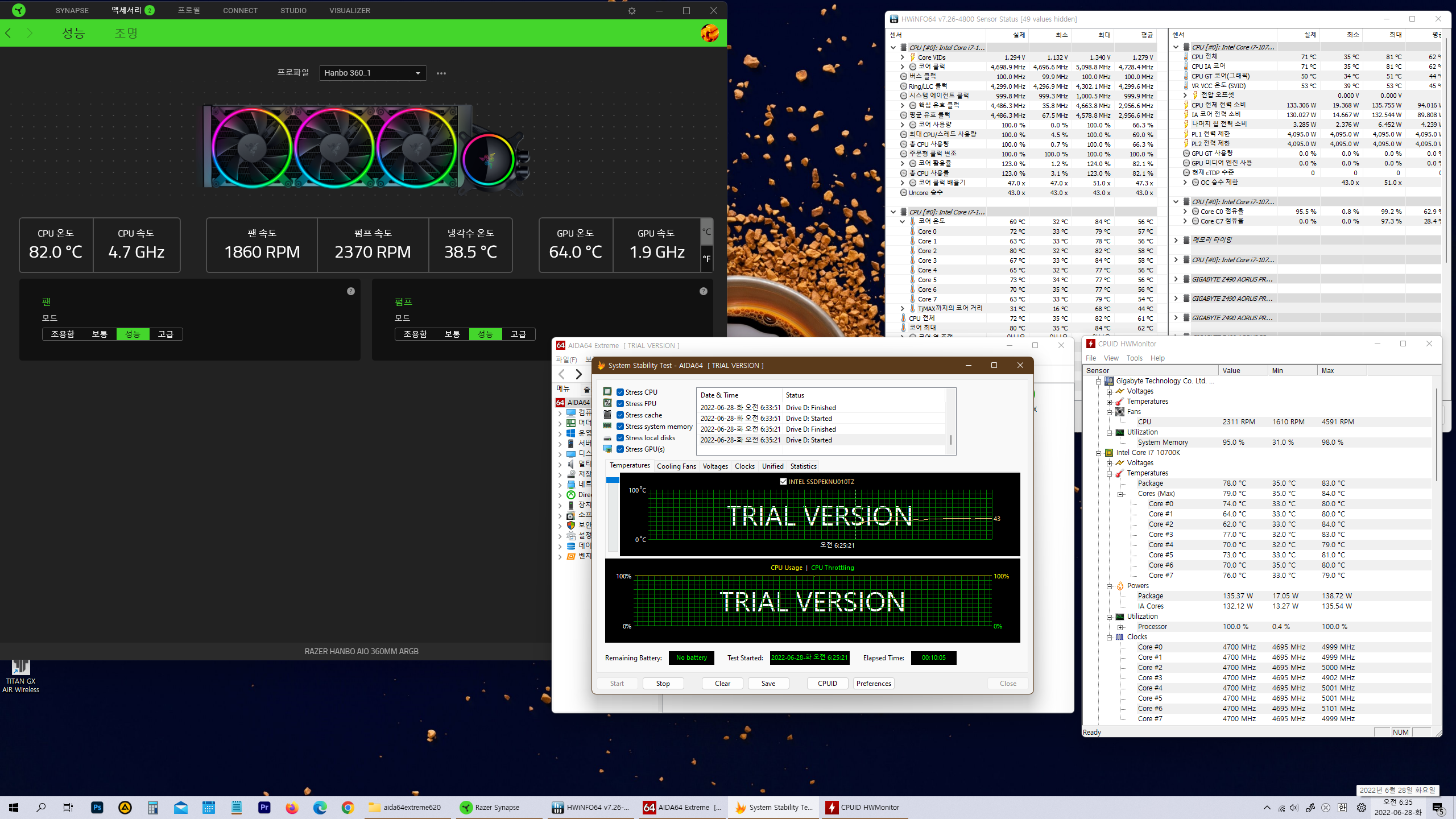1456x819 pixels.
Task: Switch to Cooling Fans tab
Action: [x=676, y=466]
